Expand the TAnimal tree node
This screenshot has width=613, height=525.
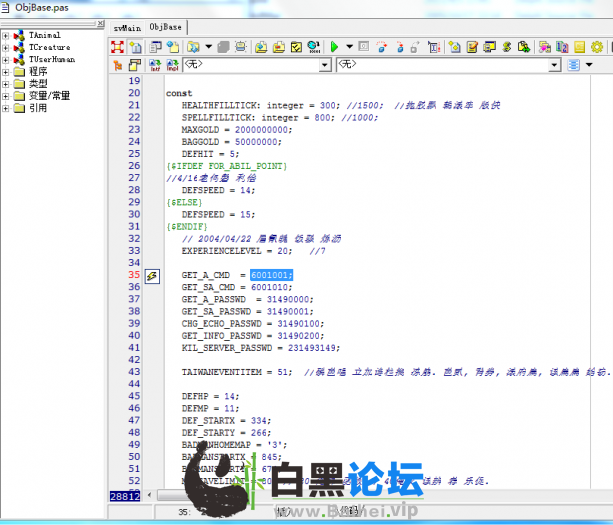point(6,35)
